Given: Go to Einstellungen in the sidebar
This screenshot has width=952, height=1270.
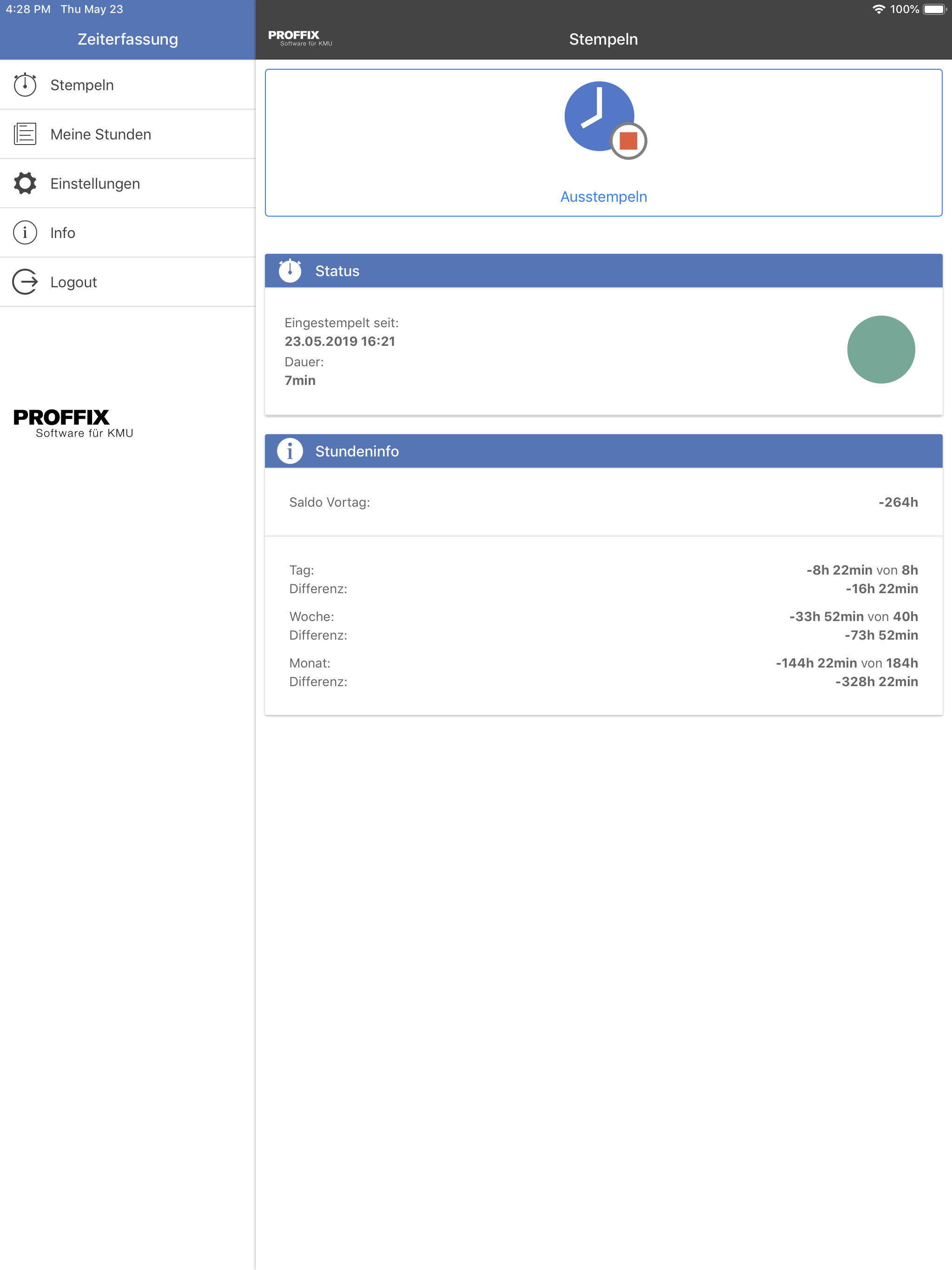Looking at the screenshot, I should coord(95,184).
